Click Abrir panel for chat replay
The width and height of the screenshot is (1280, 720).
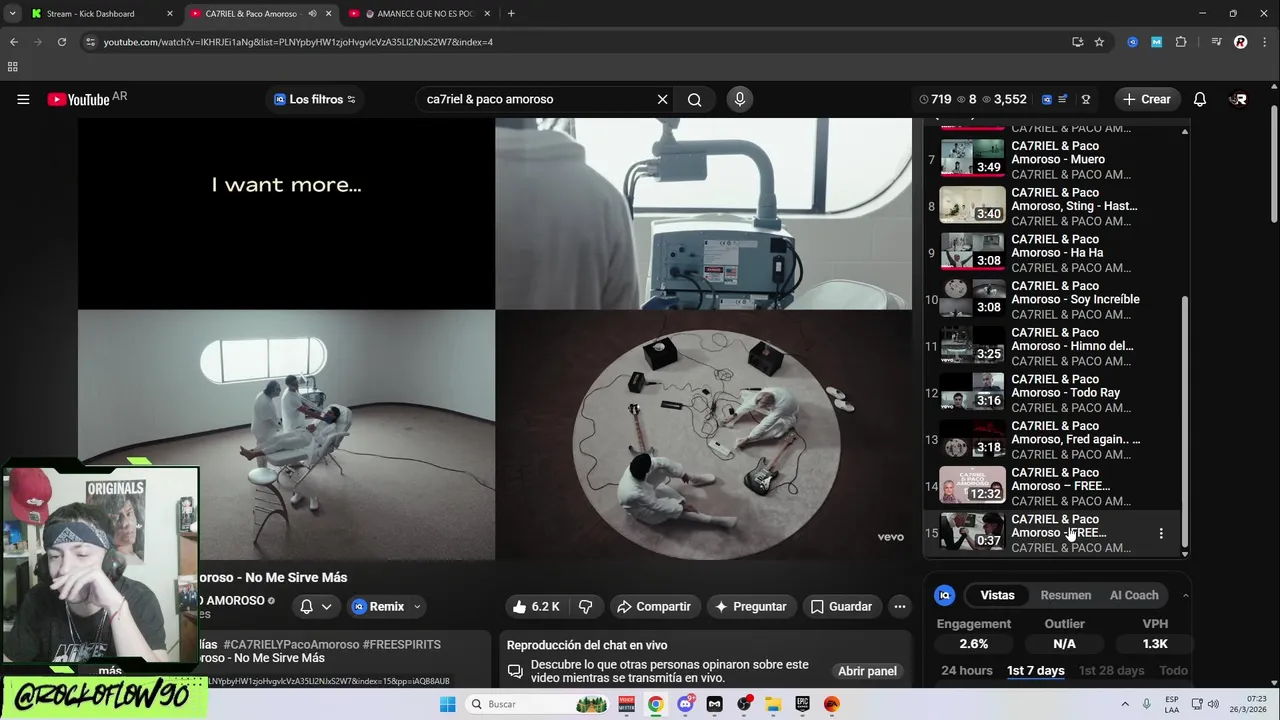(867, 671)
